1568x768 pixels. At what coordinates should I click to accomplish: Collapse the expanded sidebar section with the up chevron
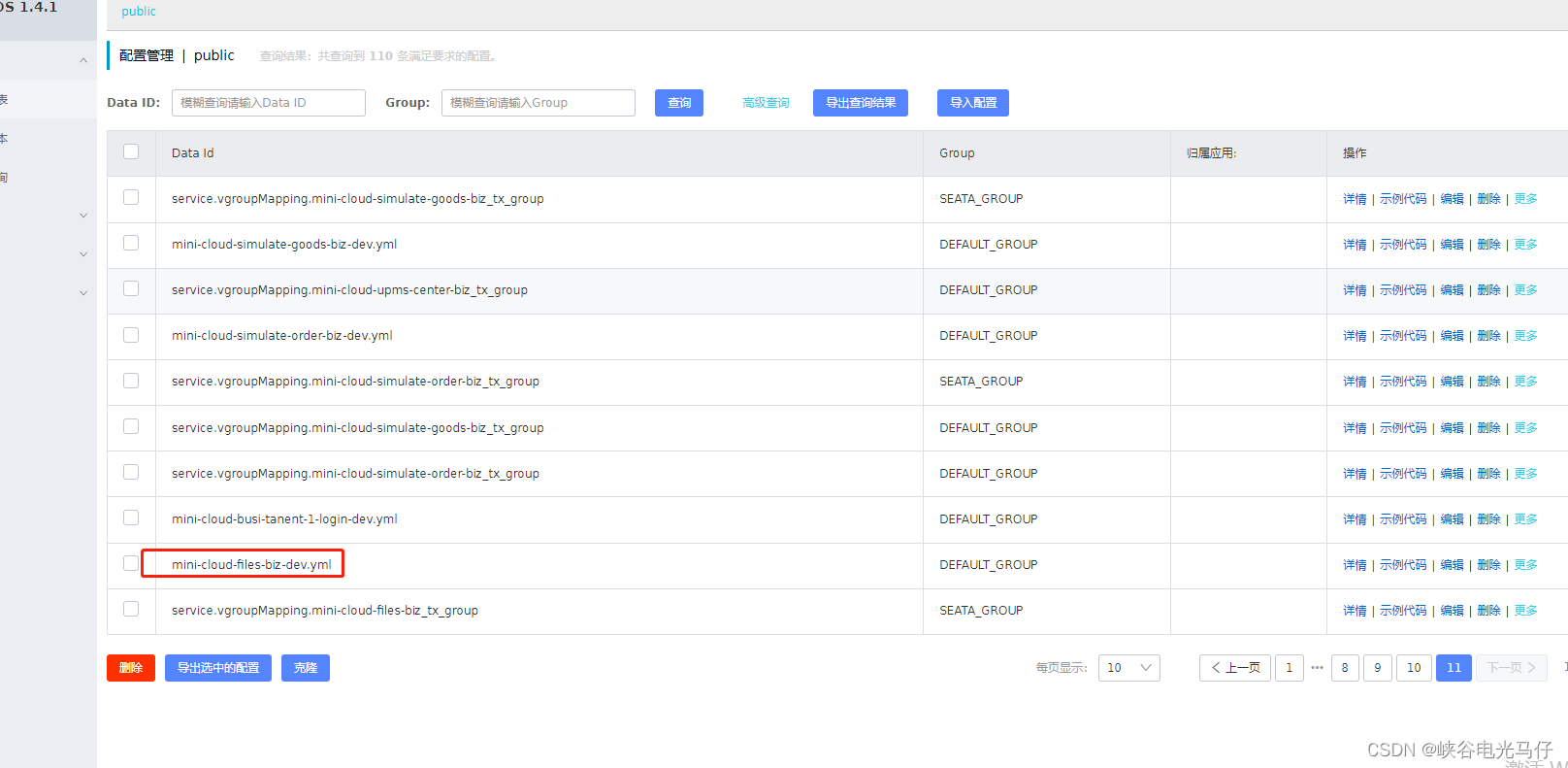[83, 60]
